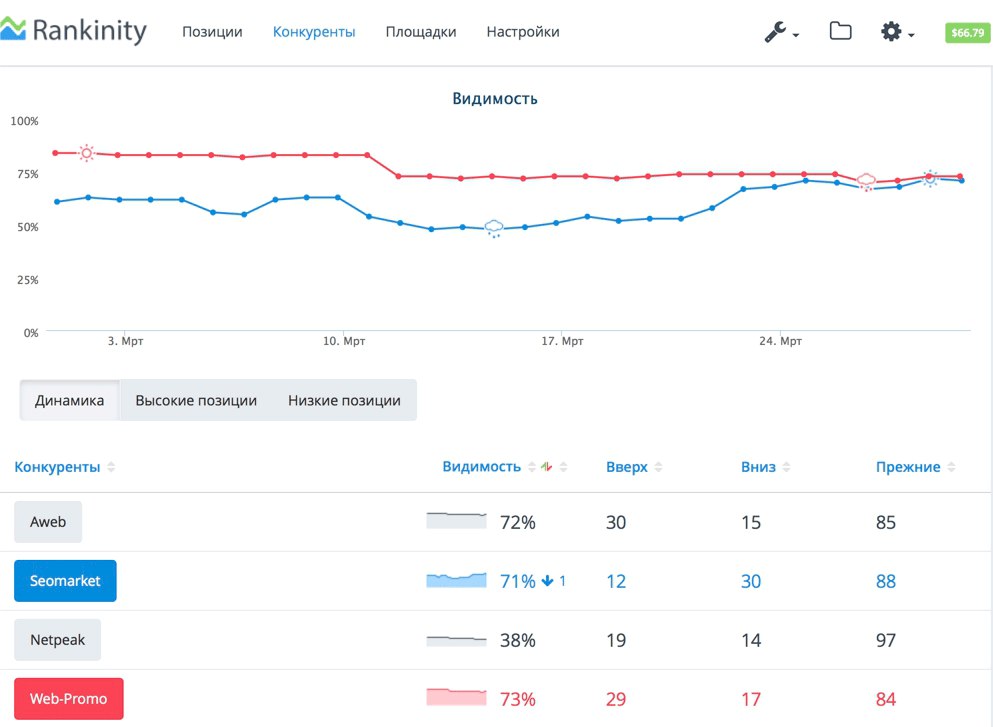Screen dimensions: 993x727
Task: Open the Площадки menu item
Action: pos(421,32)
